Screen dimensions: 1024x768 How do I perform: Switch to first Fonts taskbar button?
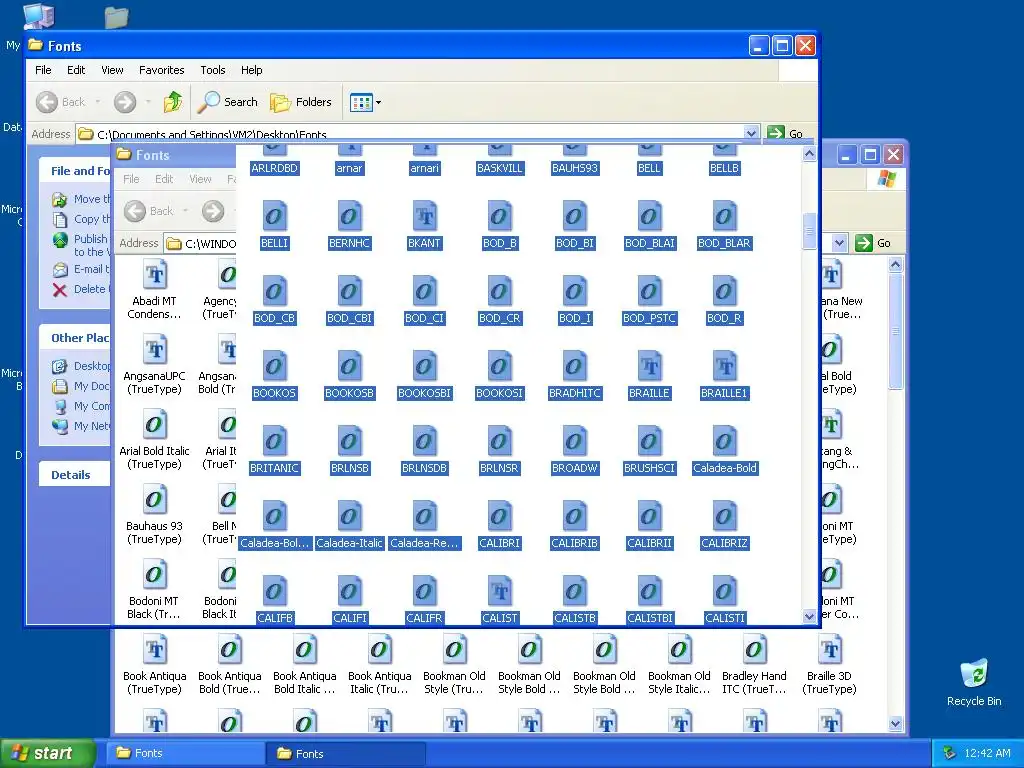186,754
